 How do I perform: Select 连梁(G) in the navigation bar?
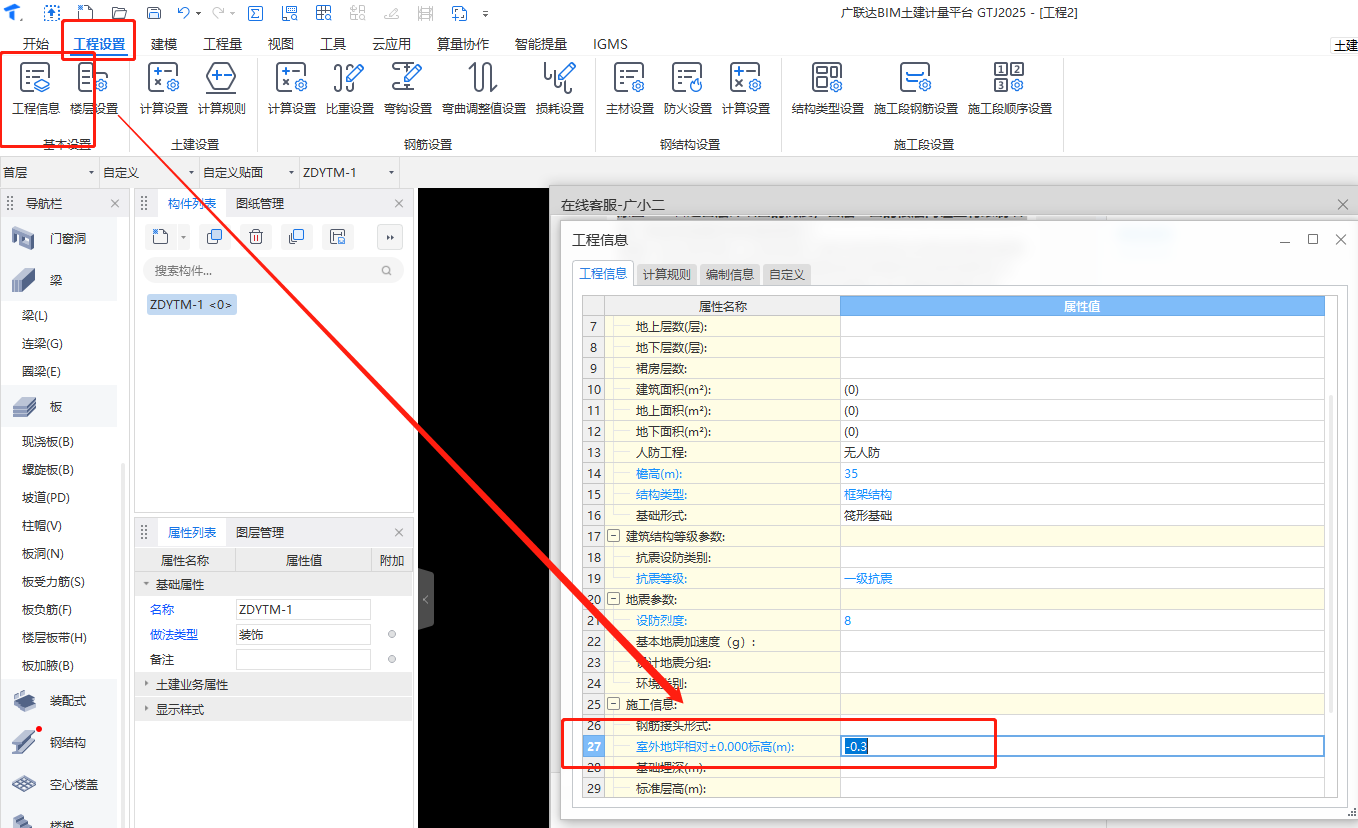pos(42,343)
